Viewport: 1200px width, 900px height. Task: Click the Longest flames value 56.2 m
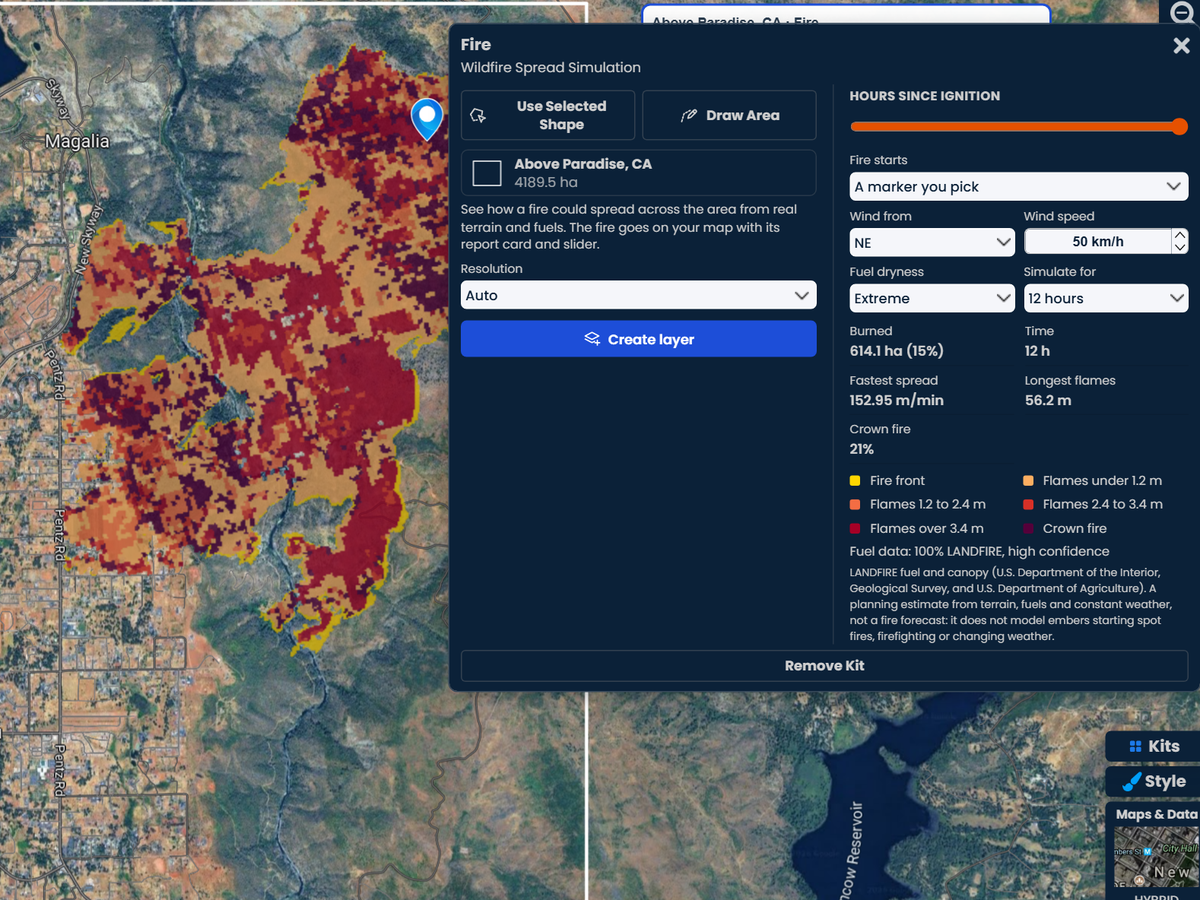click(x=1048, y=400)
